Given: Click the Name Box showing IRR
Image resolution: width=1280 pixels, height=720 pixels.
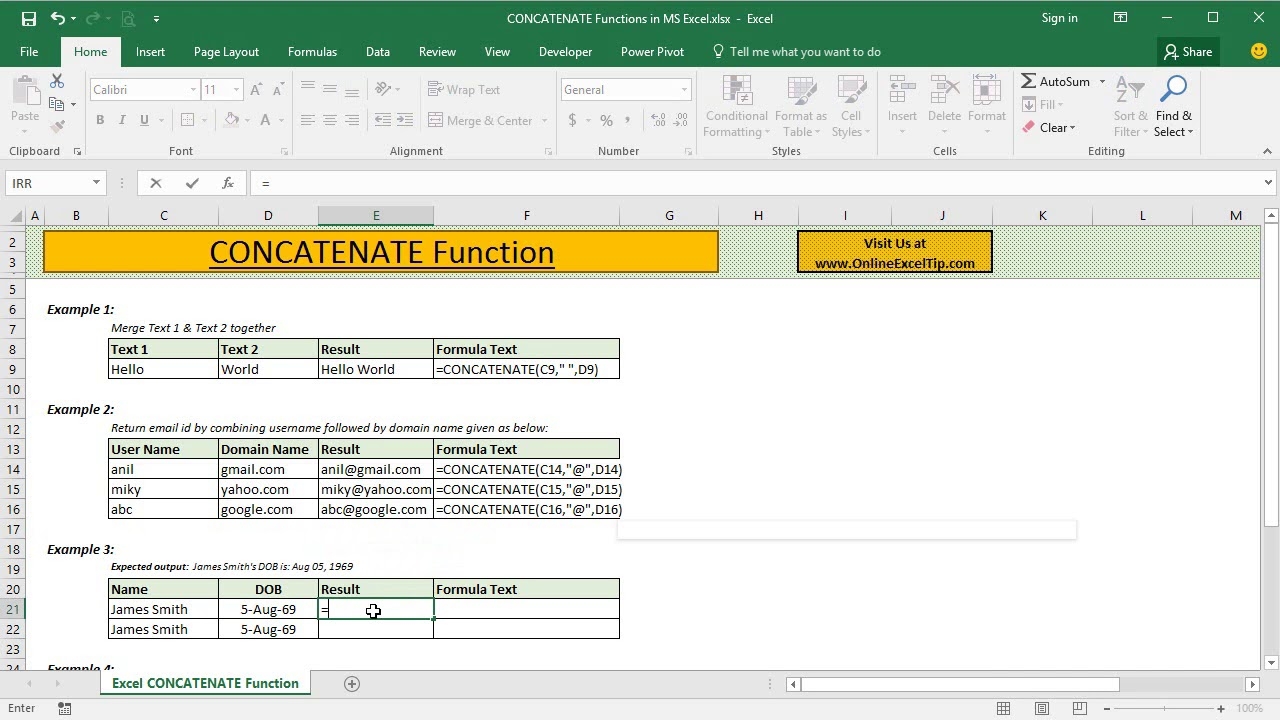Looking at the screenshot, I should point(56,183).
